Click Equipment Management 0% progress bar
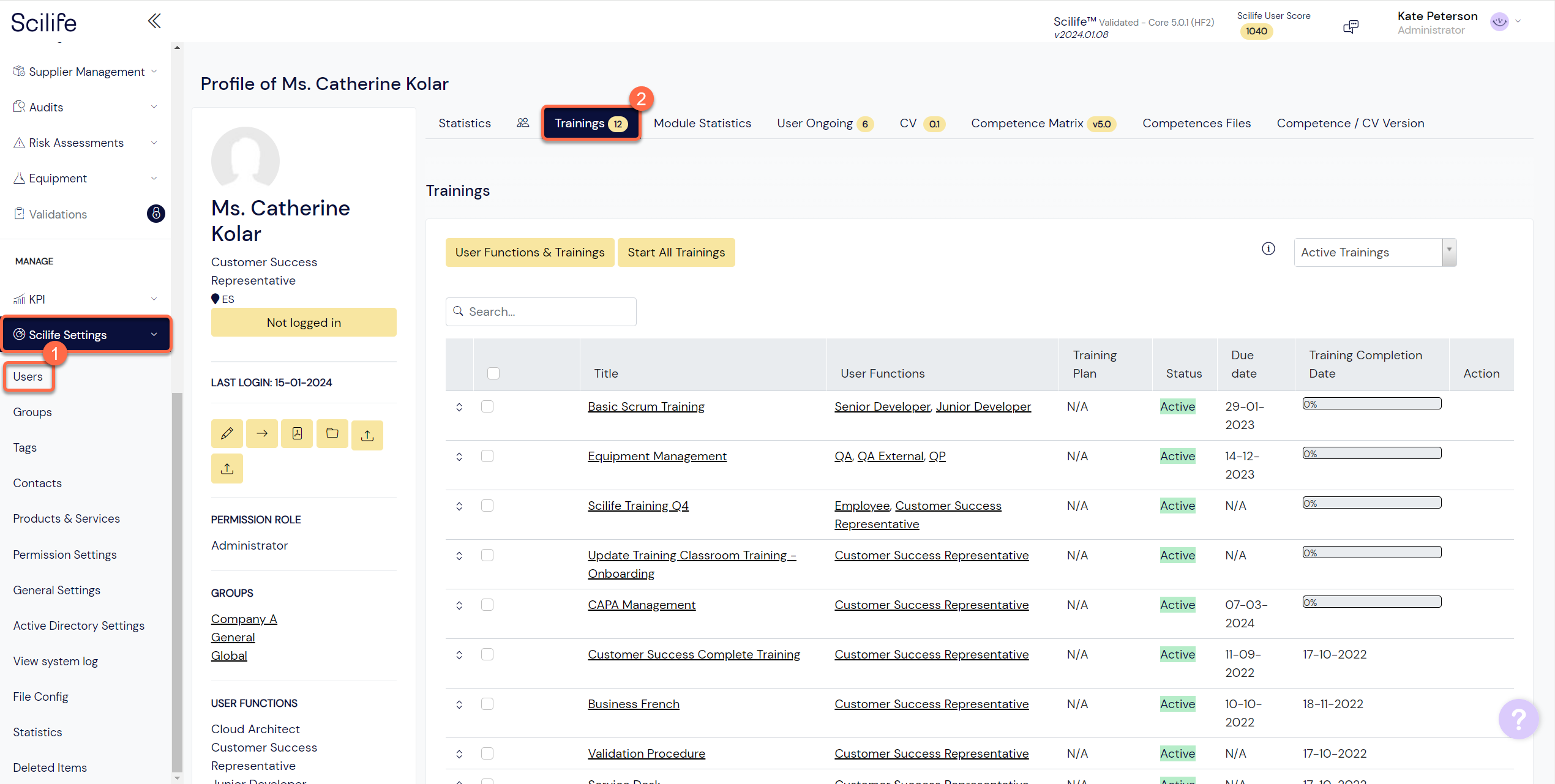The width and height of the screenshot is (1555, 784). [x=1371, y=454]
